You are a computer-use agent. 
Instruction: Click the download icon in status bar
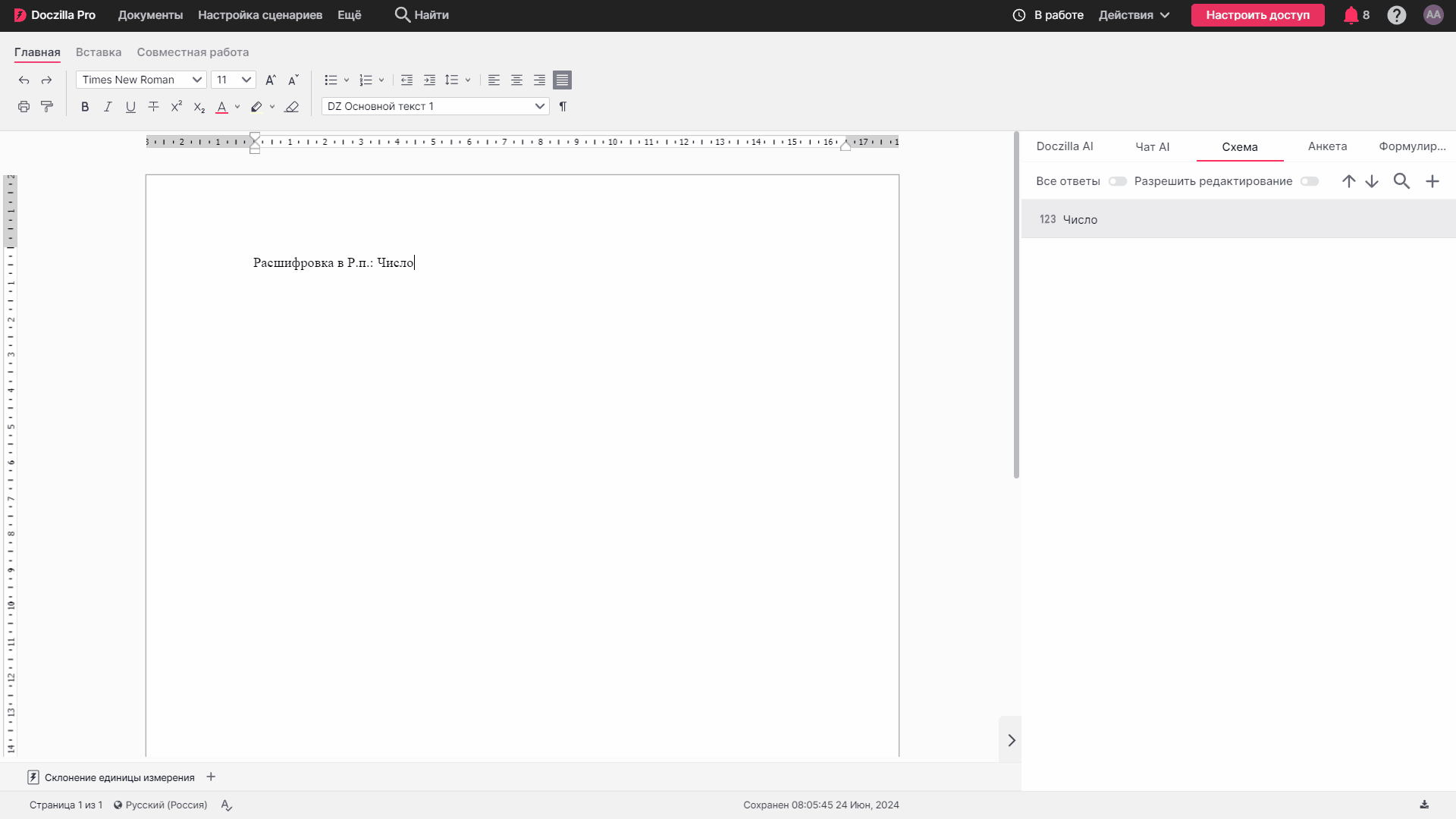click(x=1424, y=805)
